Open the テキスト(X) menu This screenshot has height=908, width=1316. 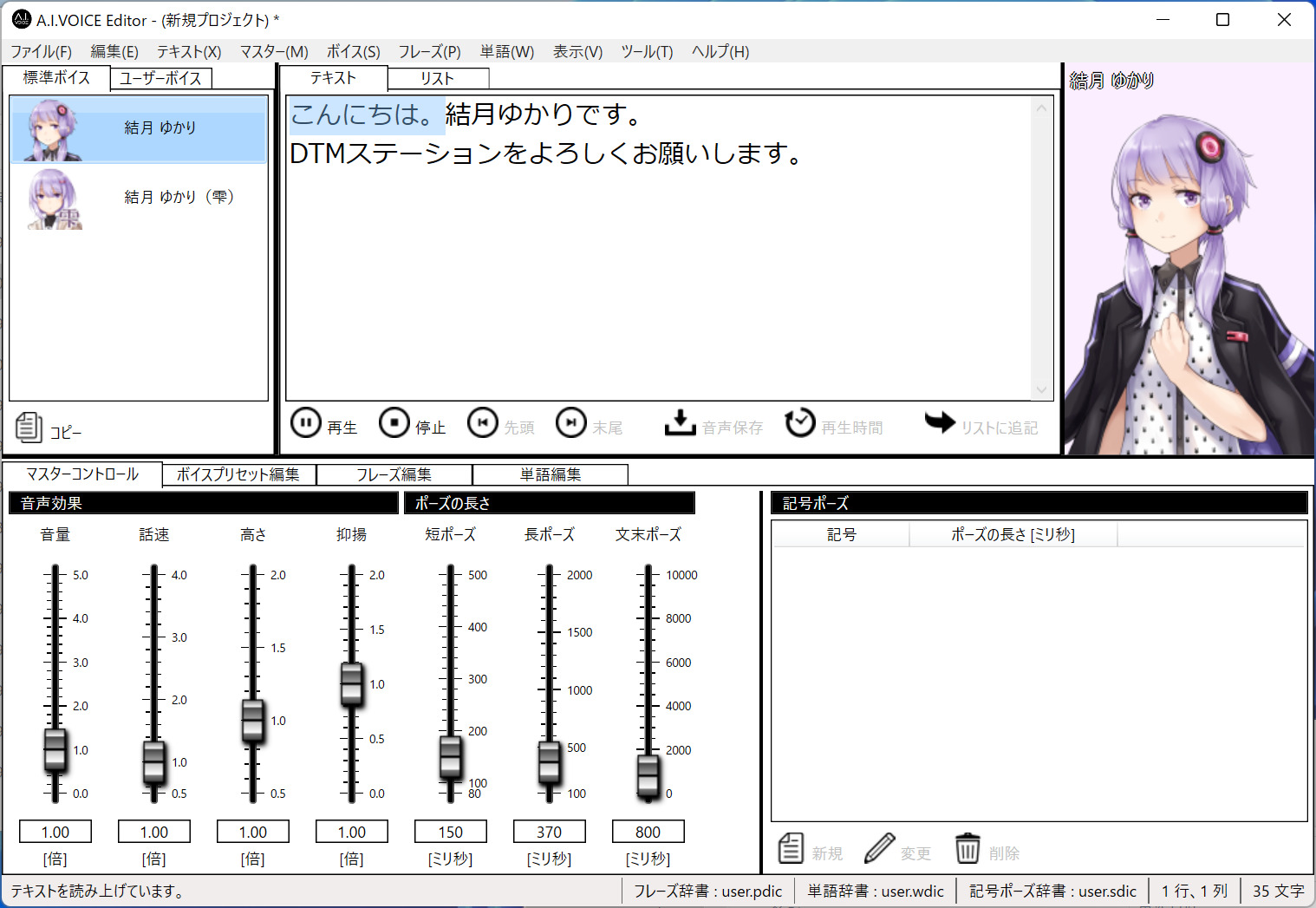pos(189,52)
